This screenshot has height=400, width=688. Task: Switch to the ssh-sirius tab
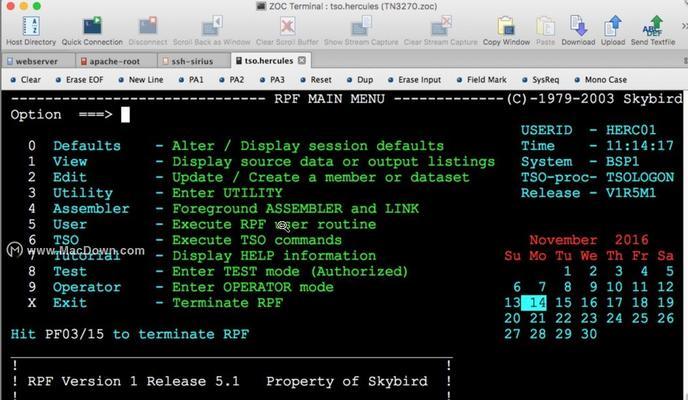pos(192,61)
